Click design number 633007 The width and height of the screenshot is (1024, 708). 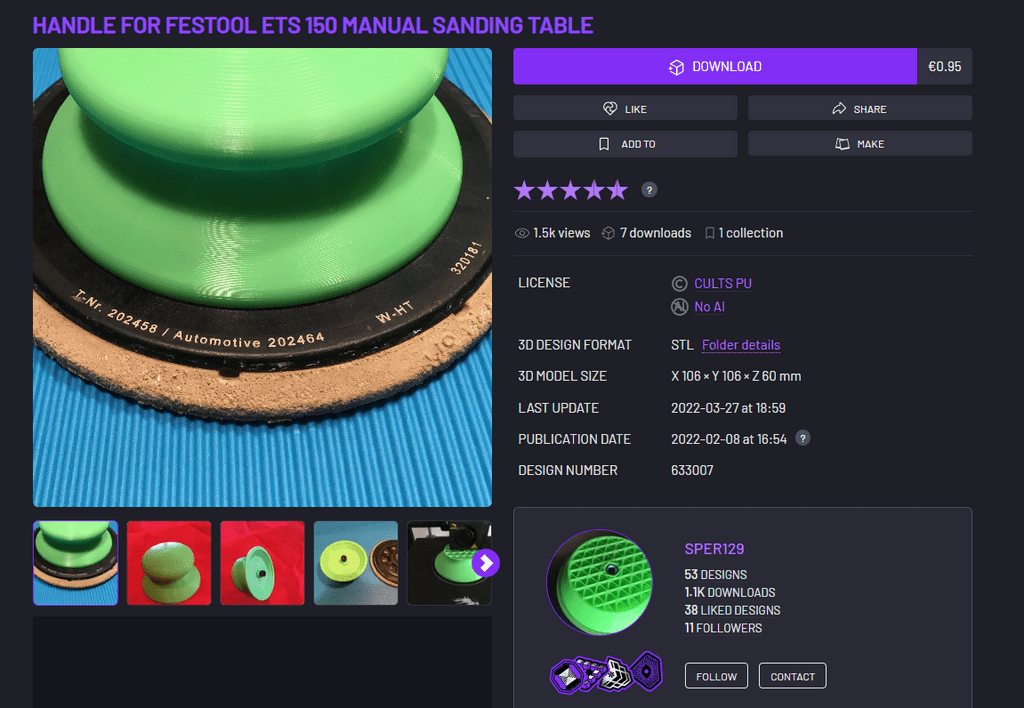(692, 470)
